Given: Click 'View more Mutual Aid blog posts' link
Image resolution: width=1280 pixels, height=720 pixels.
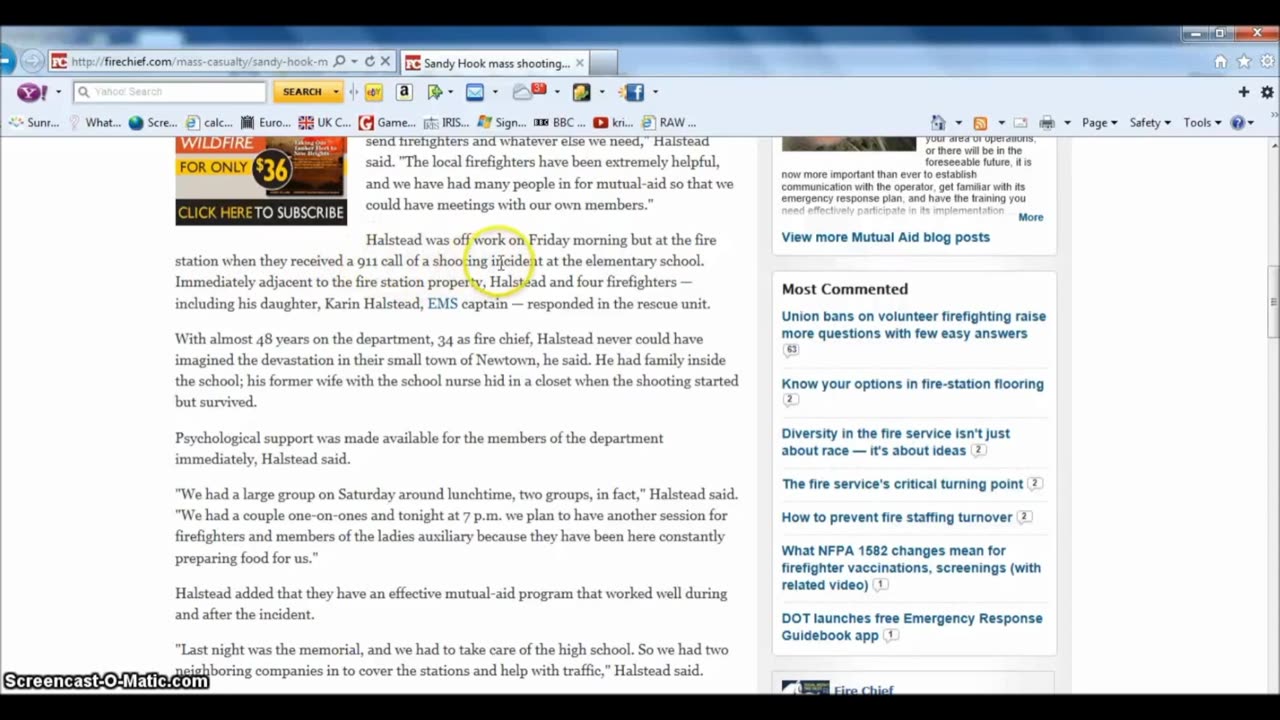Looking at the screenshot, I should 885,237.
